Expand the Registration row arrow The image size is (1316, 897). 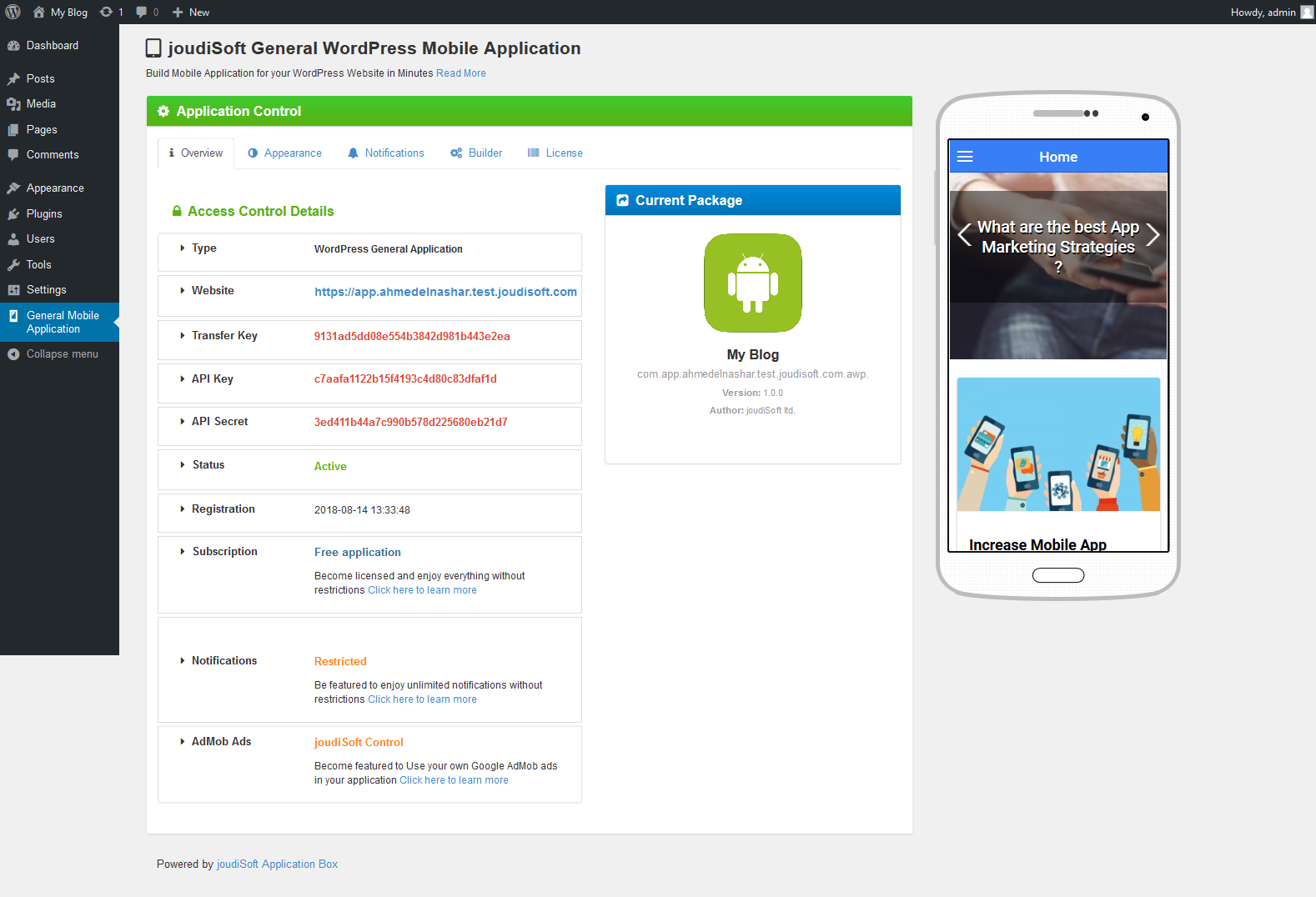[x=183, y=509]
